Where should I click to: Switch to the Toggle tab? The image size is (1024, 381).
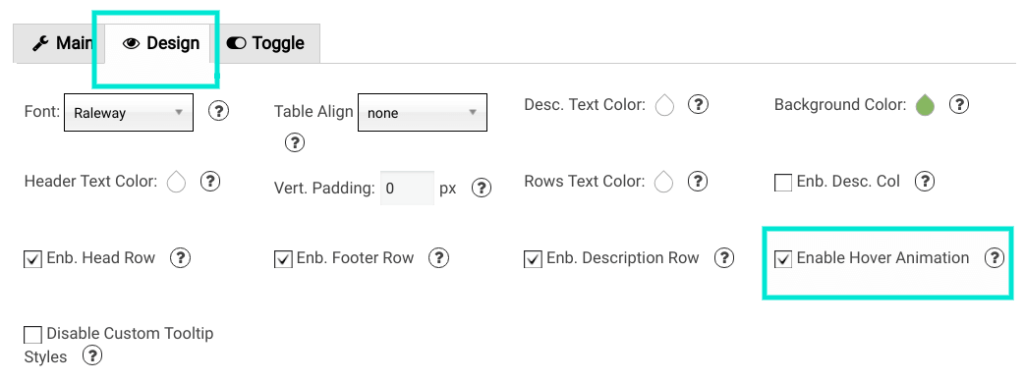coord(266,44)
